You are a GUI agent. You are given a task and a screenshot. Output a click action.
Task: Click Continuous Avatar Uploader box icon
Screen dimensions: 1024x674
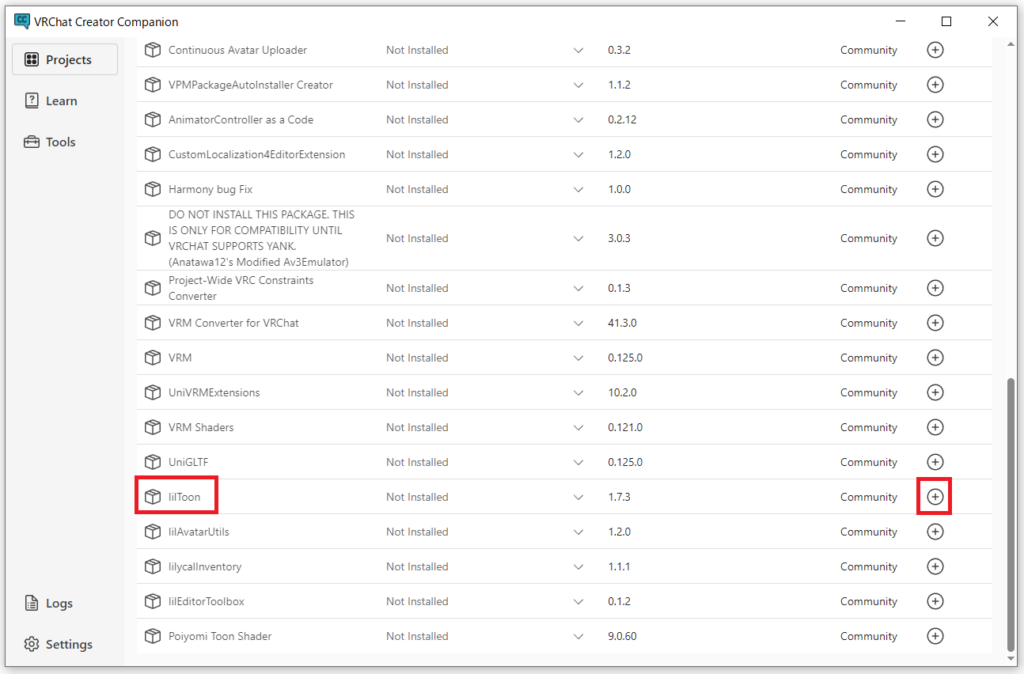(x=153, y=50)
